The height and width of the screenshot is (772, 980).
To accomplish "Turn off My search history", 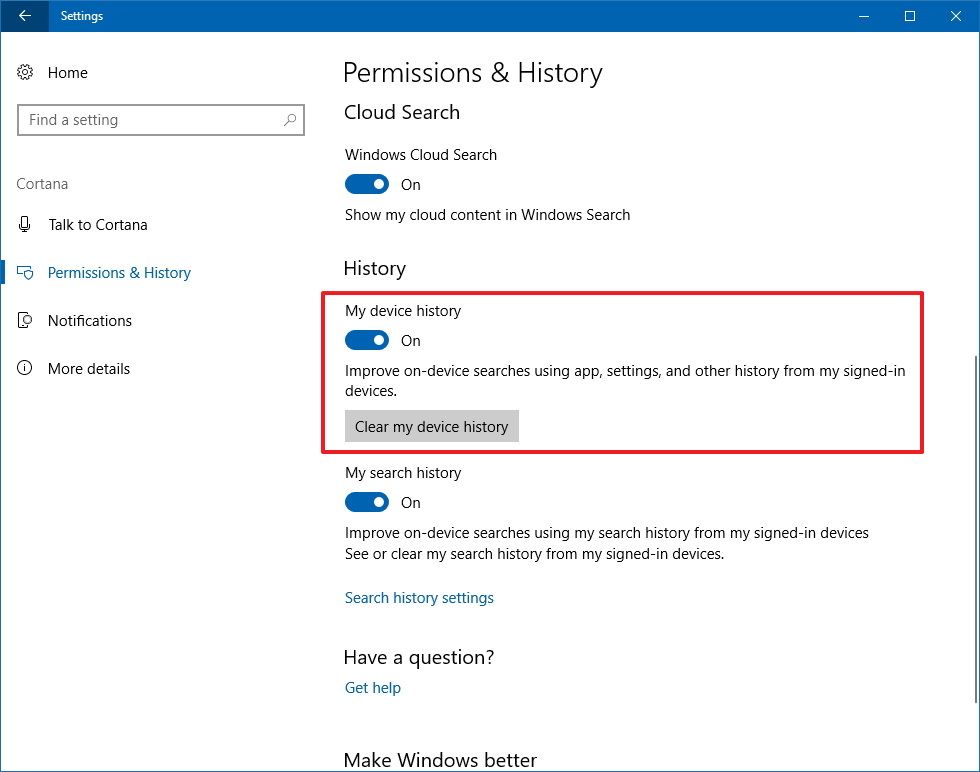I will pyautogui.click(x=366, y=502).
